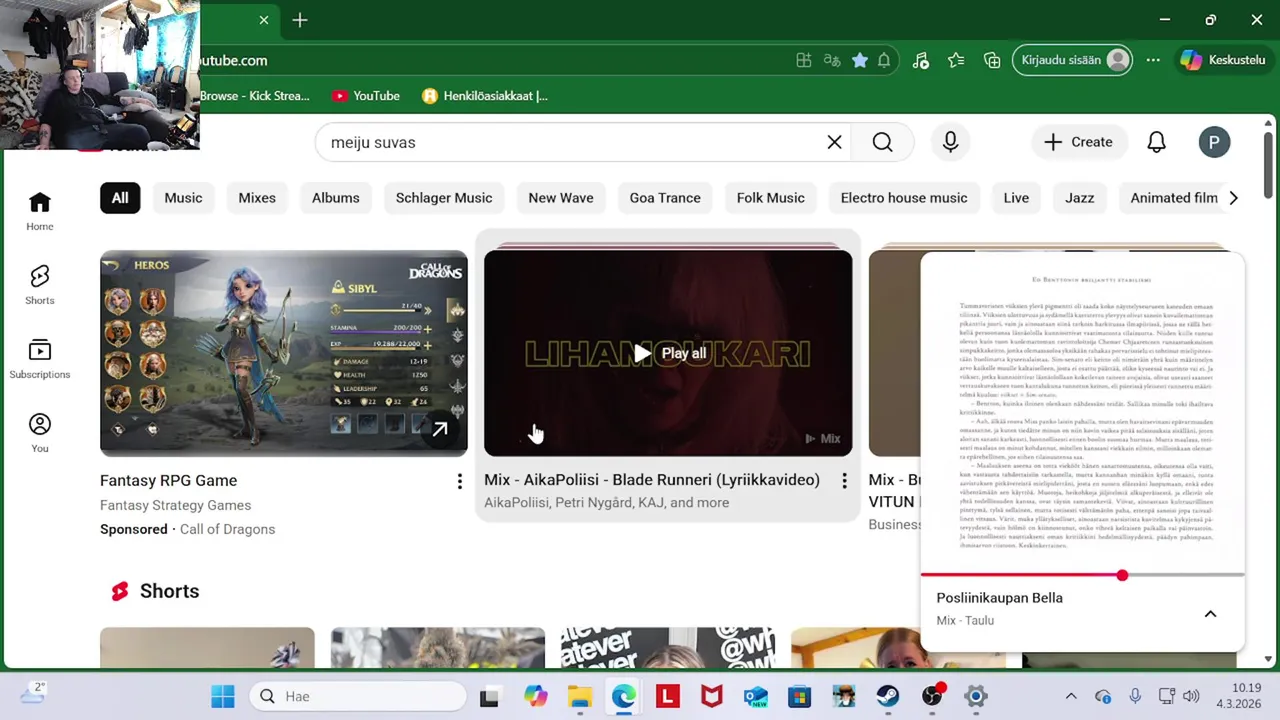This screenshot has width=1280, height=720.
Task: Open Mix - AikaPoliisi - Blade Runneri title
Action: [x=652, y=480]
